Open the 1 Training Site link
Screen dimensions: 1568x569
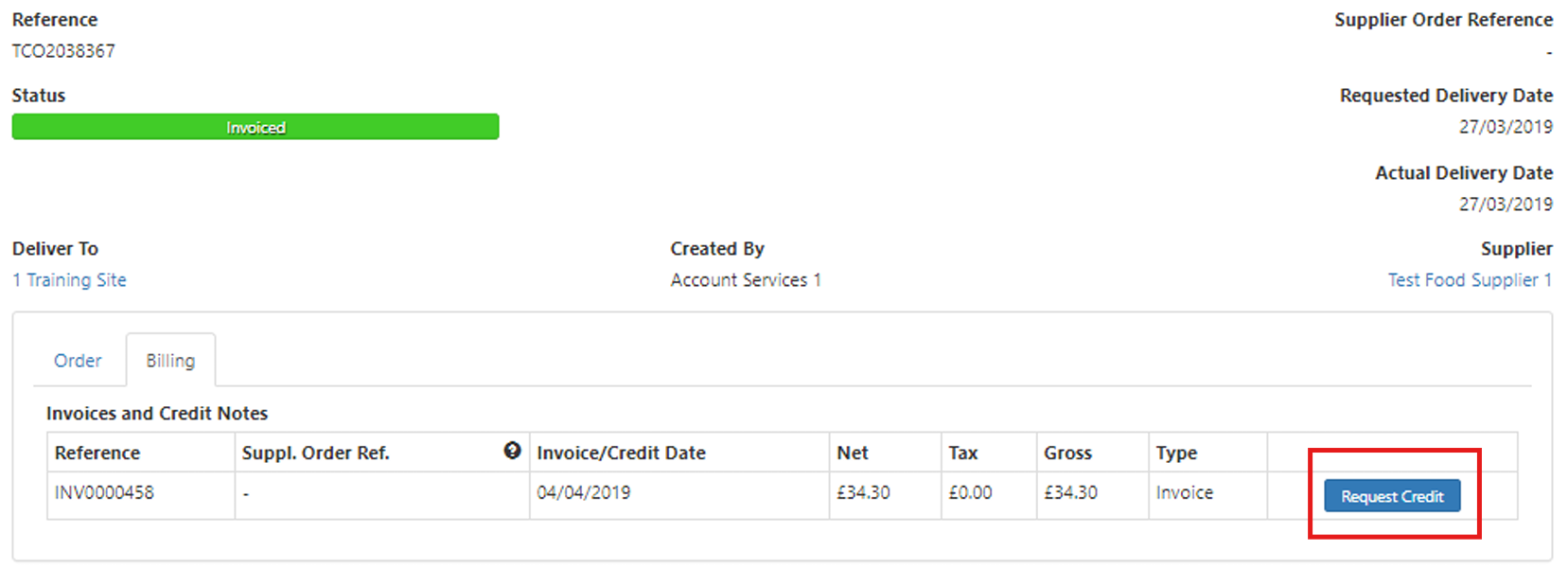(x=69, y=280)
